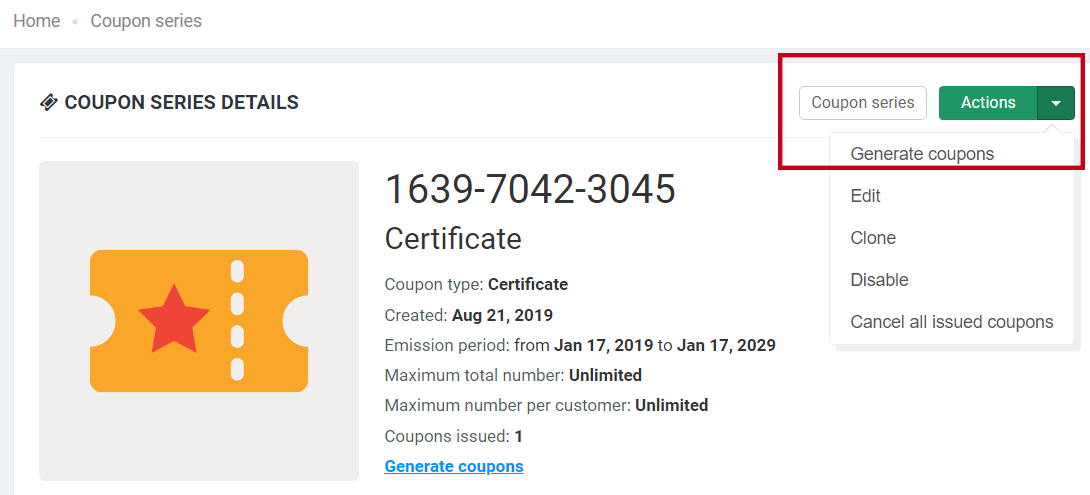
Task: Choose Disable in the Actions menu
Action: (x=879, y=280)
